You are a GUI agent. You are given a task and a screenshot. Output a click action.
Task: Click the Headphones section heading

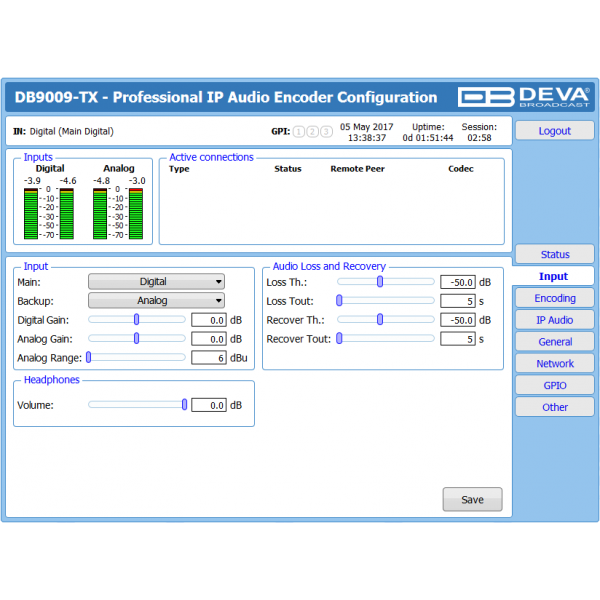coord(52,380)
